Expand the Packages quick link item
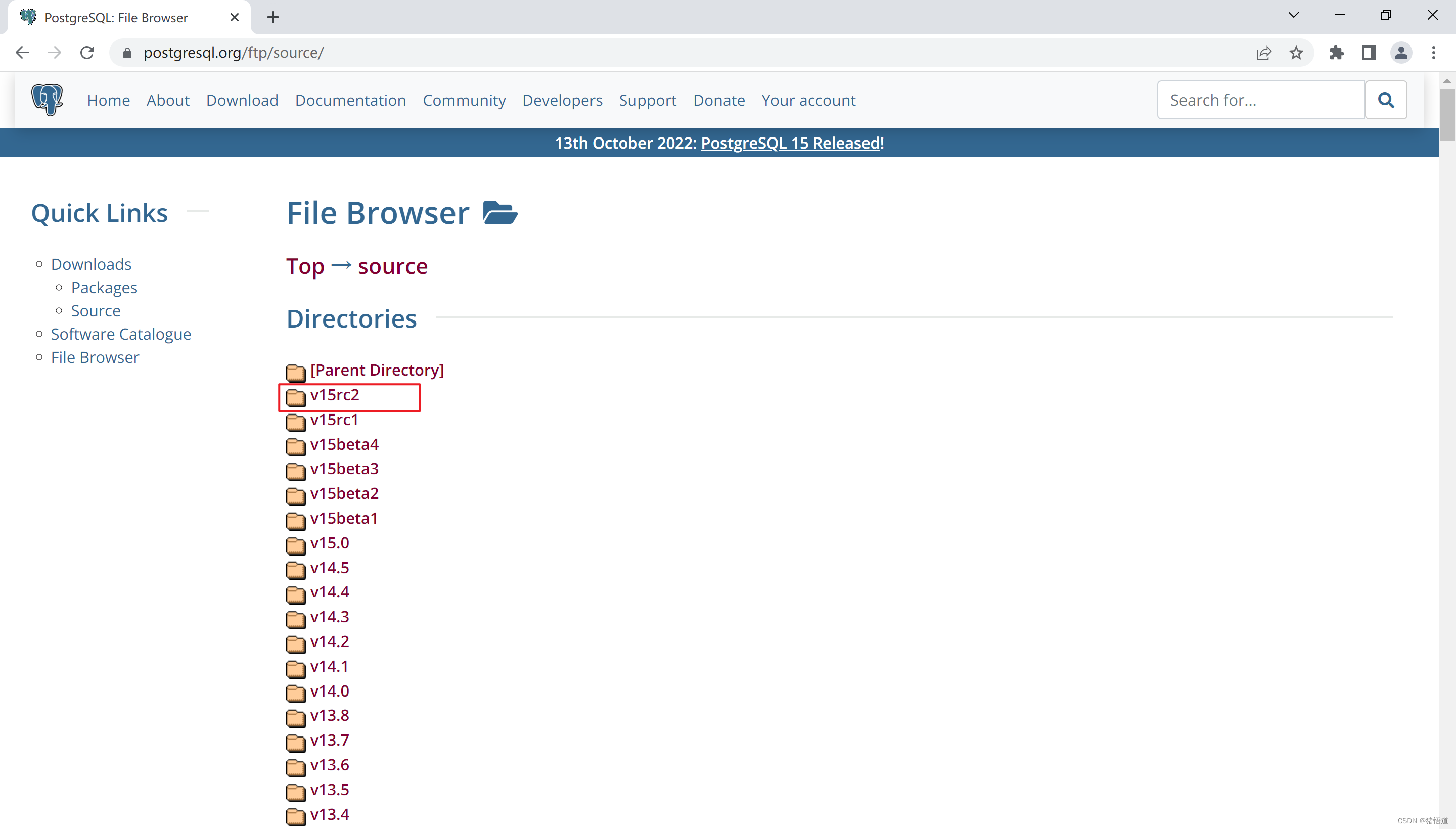This screenshot has width=1456, height=829. coord(103,287)
